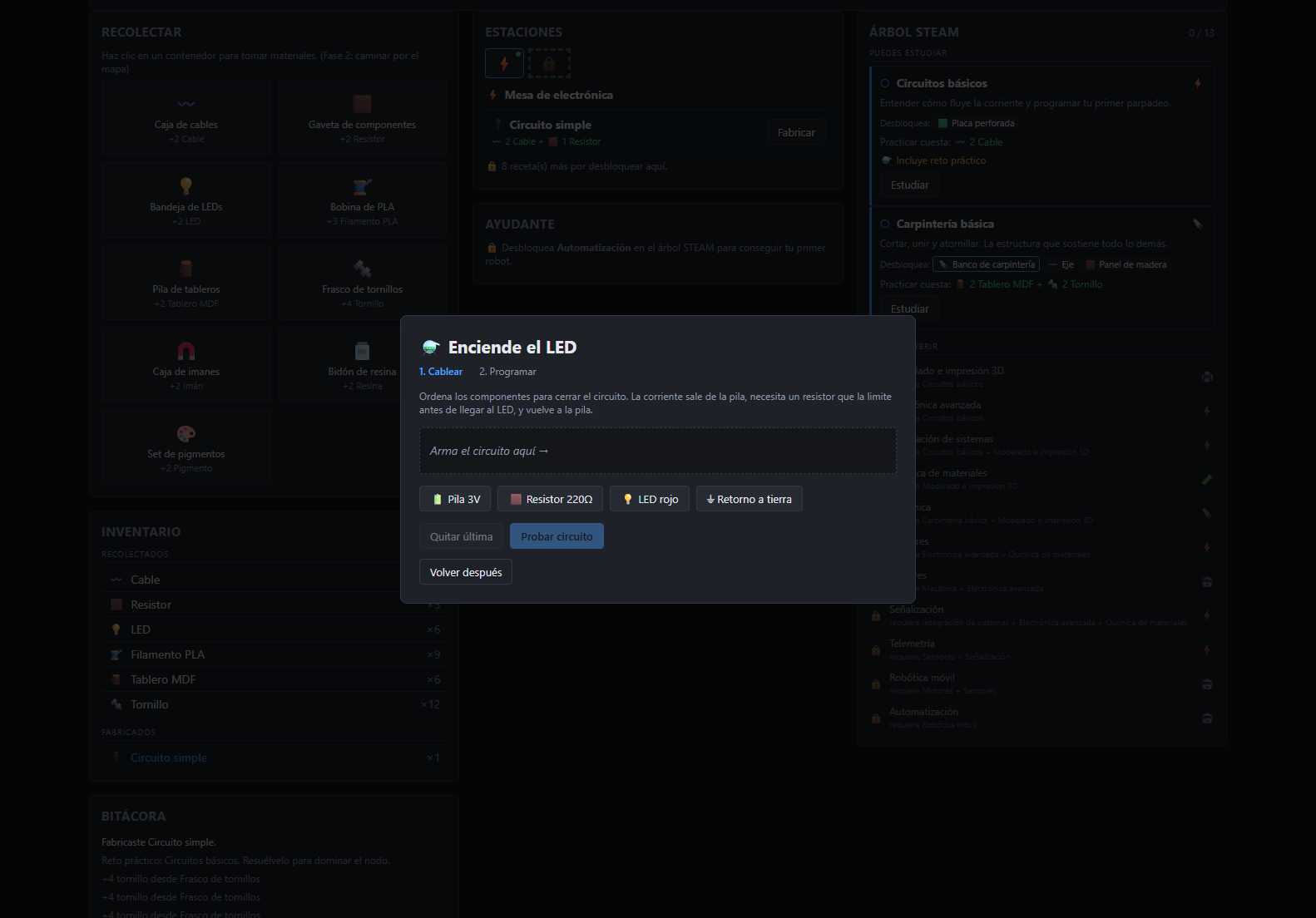1316x918 pixels.
Task: Click the lock icon beside Automatización
Action: (876, 718)
